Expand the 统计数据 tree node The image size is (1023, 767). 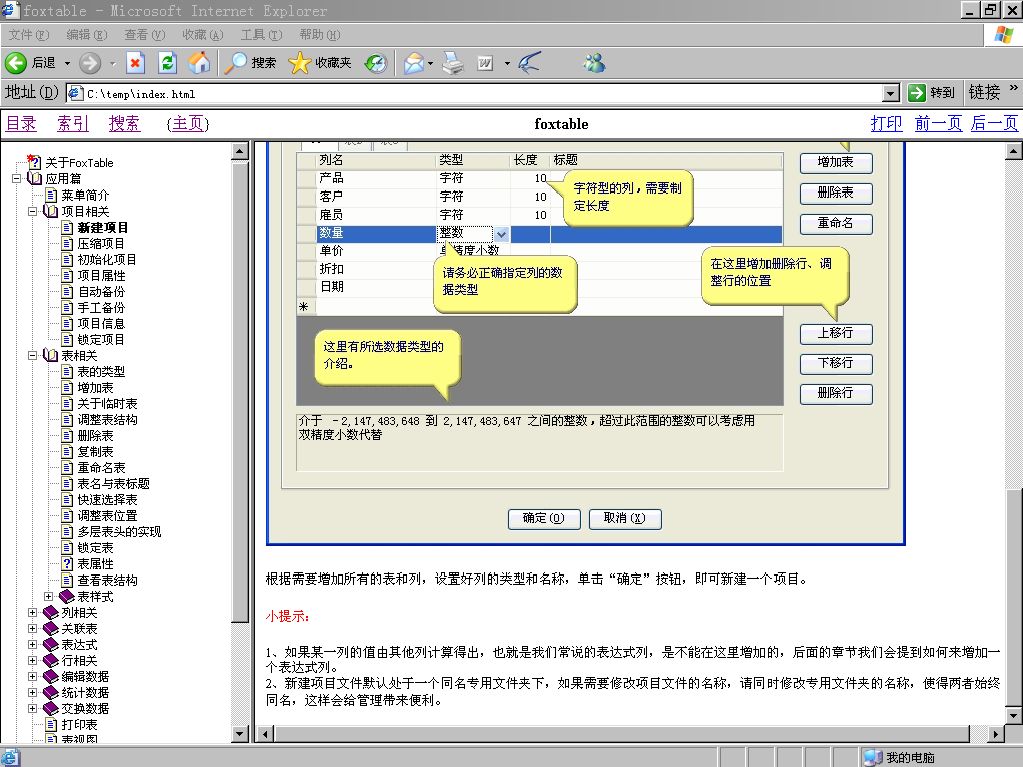[x=33, y=693]
